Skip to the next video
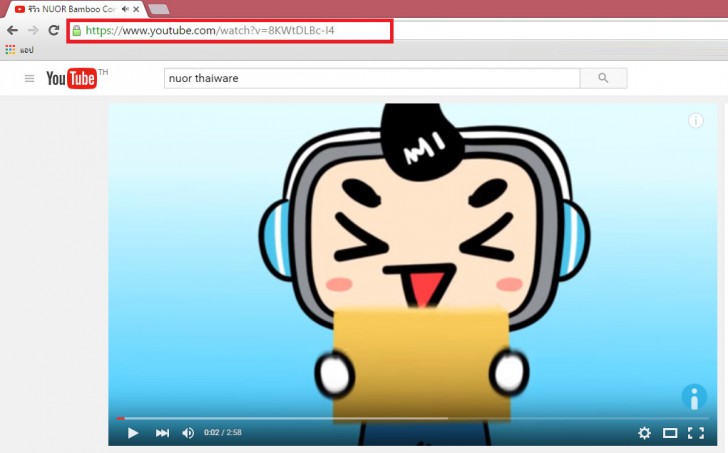 [162, 433]
